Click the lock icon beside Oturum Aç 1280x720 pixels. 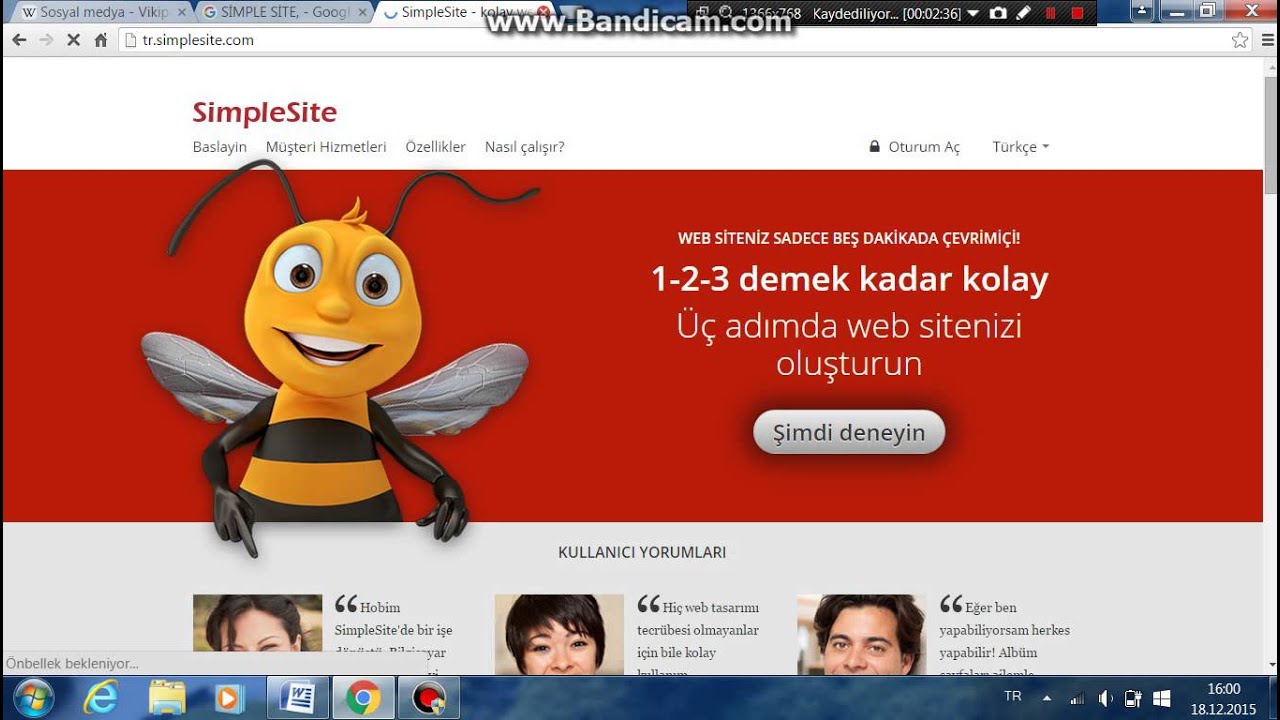(875, 146)
